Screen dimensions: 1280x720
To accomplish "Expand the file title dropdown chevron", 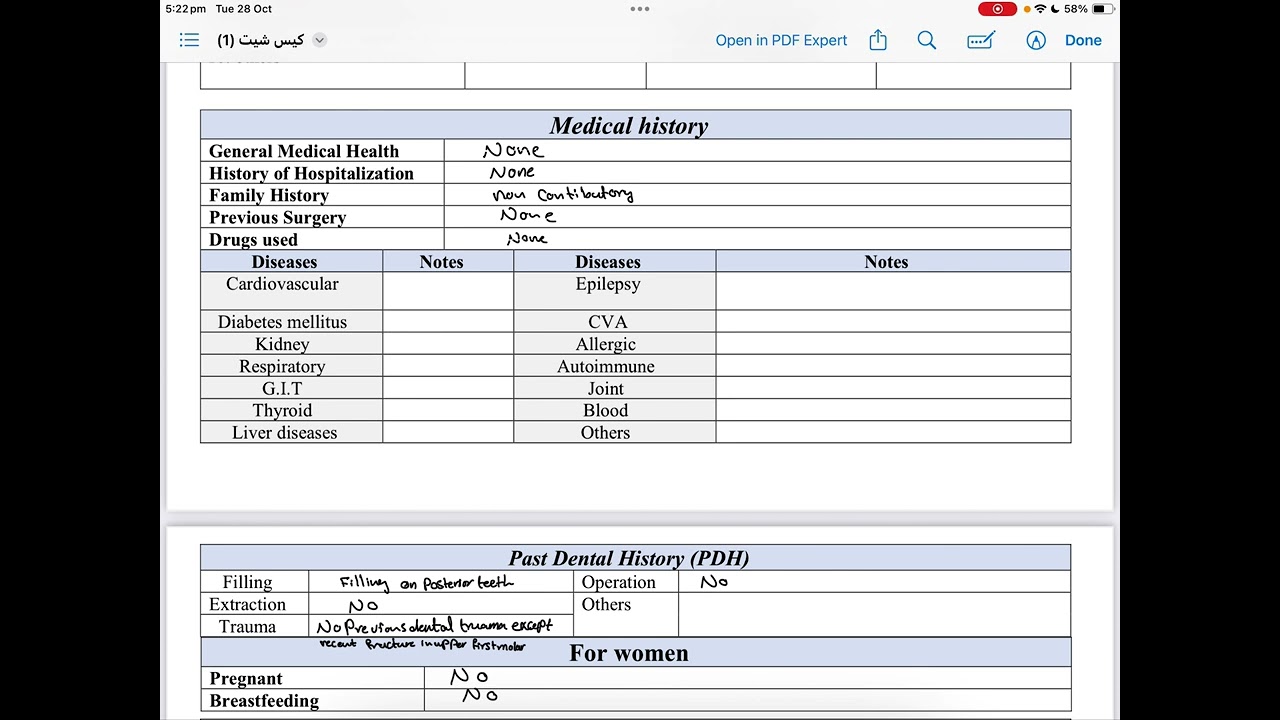I will click(x=319, y=40).
